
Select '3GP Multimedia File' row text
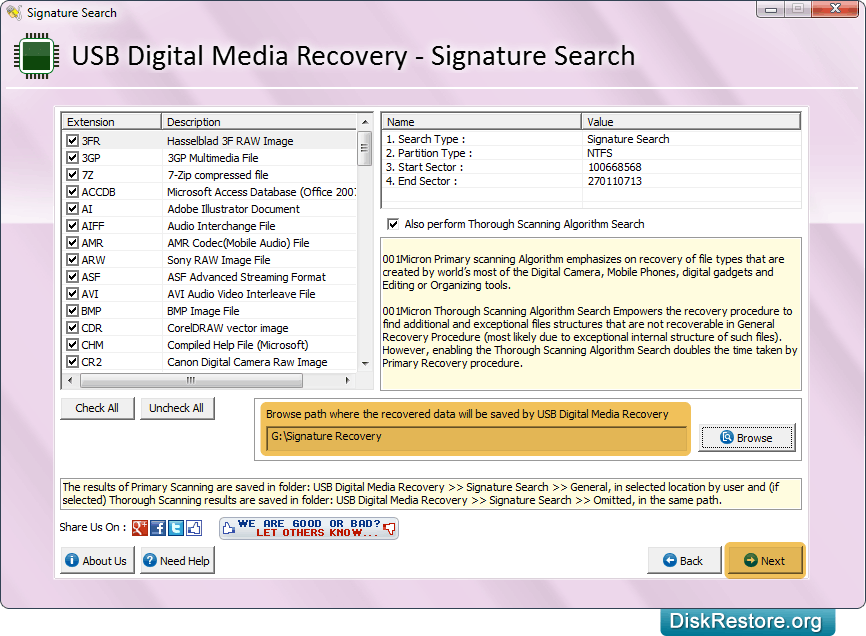(x=213, y=158)
